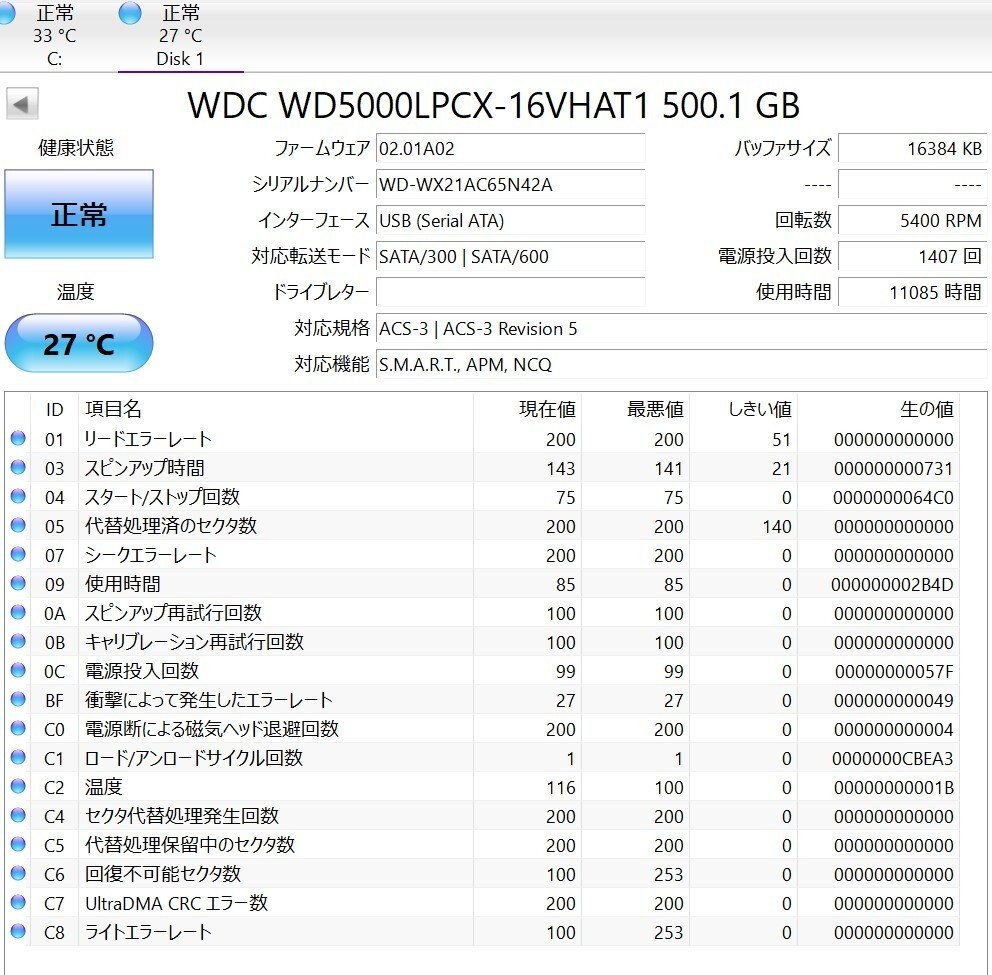The width and height of the screenshot is (992, 975).
Task: Select the セクタ代替処理発生回数 attribute name
Action: 182,816
